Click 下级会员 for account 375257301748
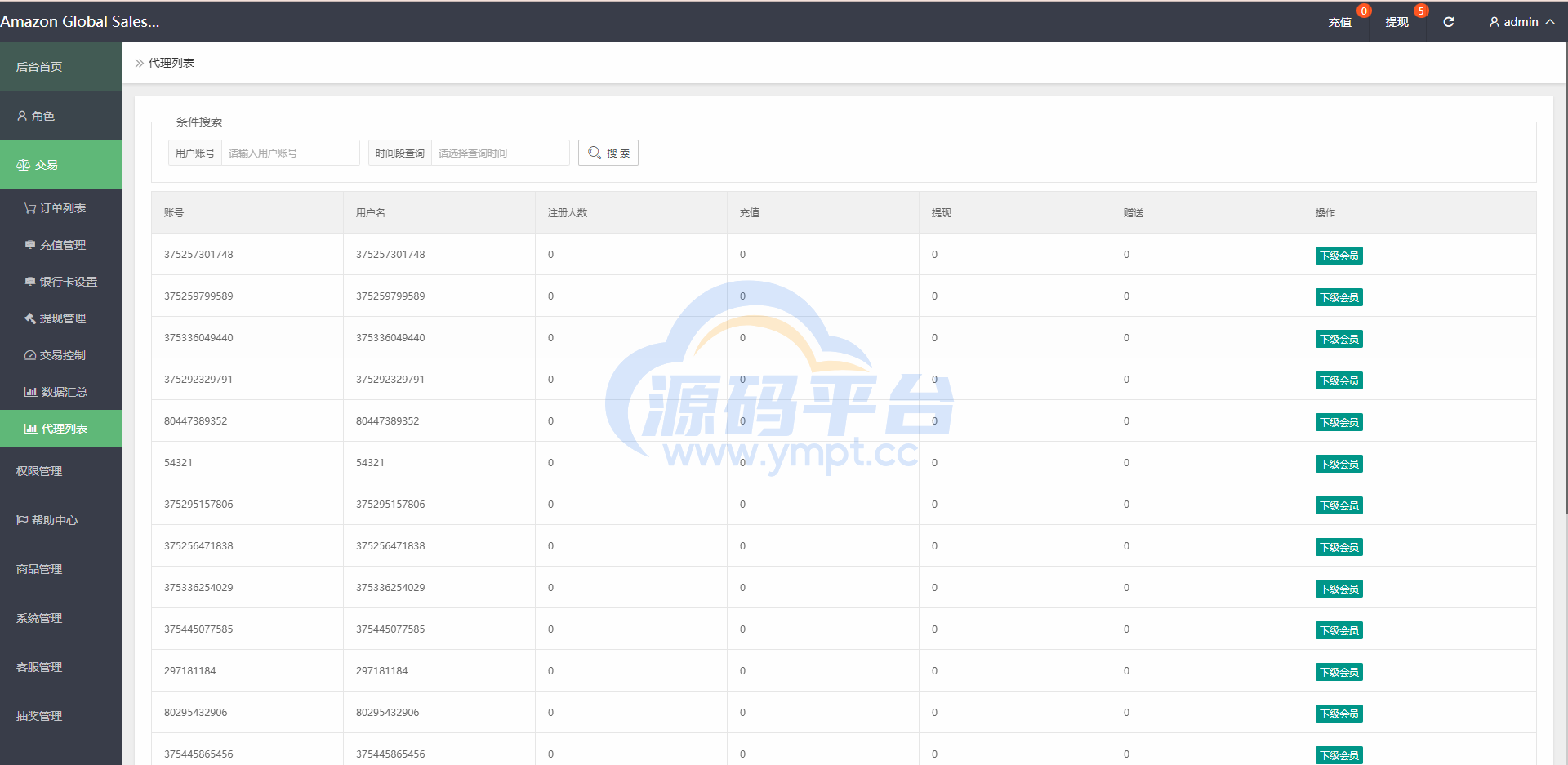Screen dimensions: 1568x765 pos(1339,256)
